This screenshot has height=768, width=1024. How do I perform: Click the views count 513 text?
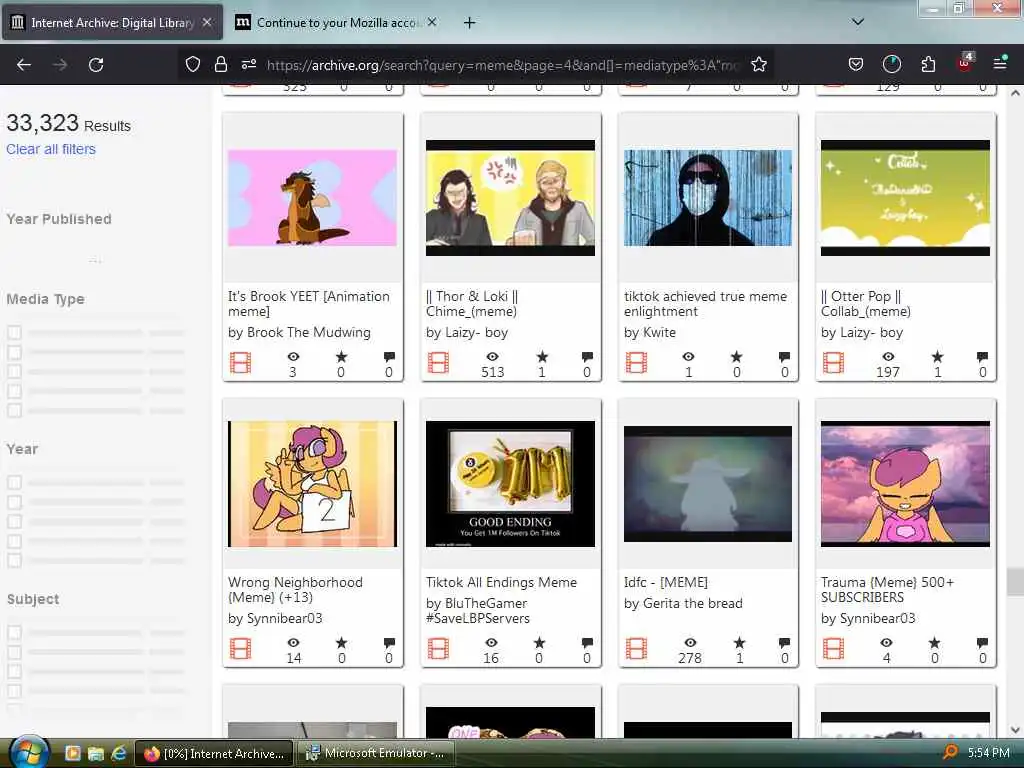(493, 372)
